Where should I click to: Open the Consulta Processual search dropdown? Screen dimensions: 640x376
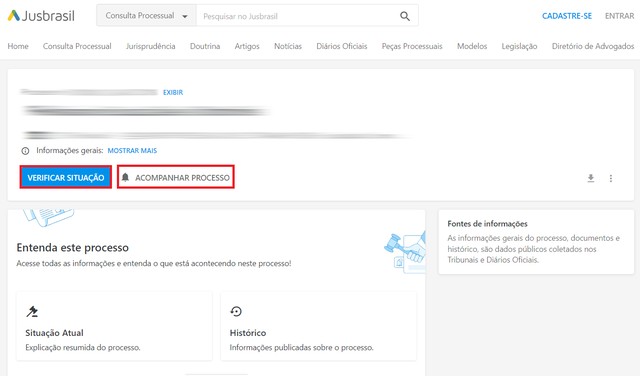(x=147, y=16)
